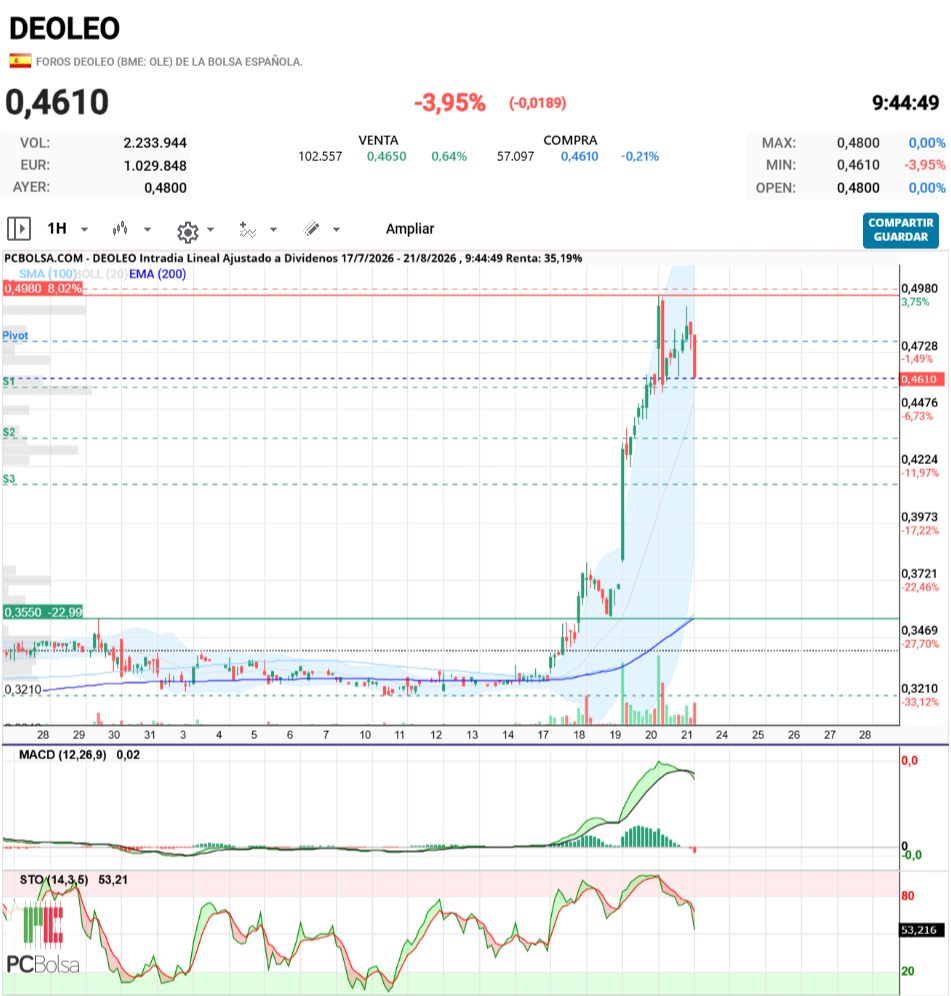
Task: Click the Pivot level label
Action: click(15, 335)
